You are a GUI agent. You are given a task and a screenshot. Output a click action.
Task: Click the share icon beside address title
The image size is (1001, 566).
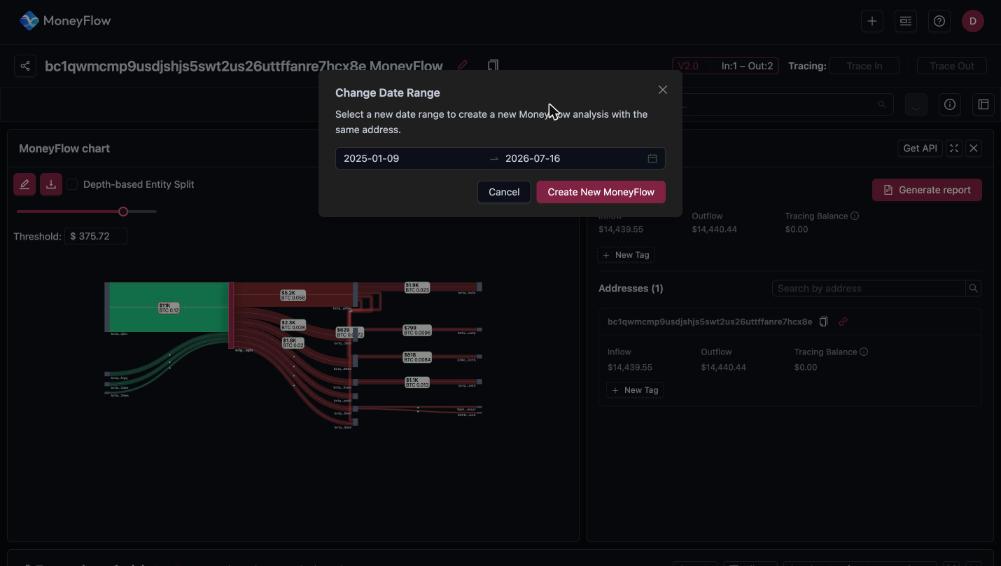coord(25,66)
